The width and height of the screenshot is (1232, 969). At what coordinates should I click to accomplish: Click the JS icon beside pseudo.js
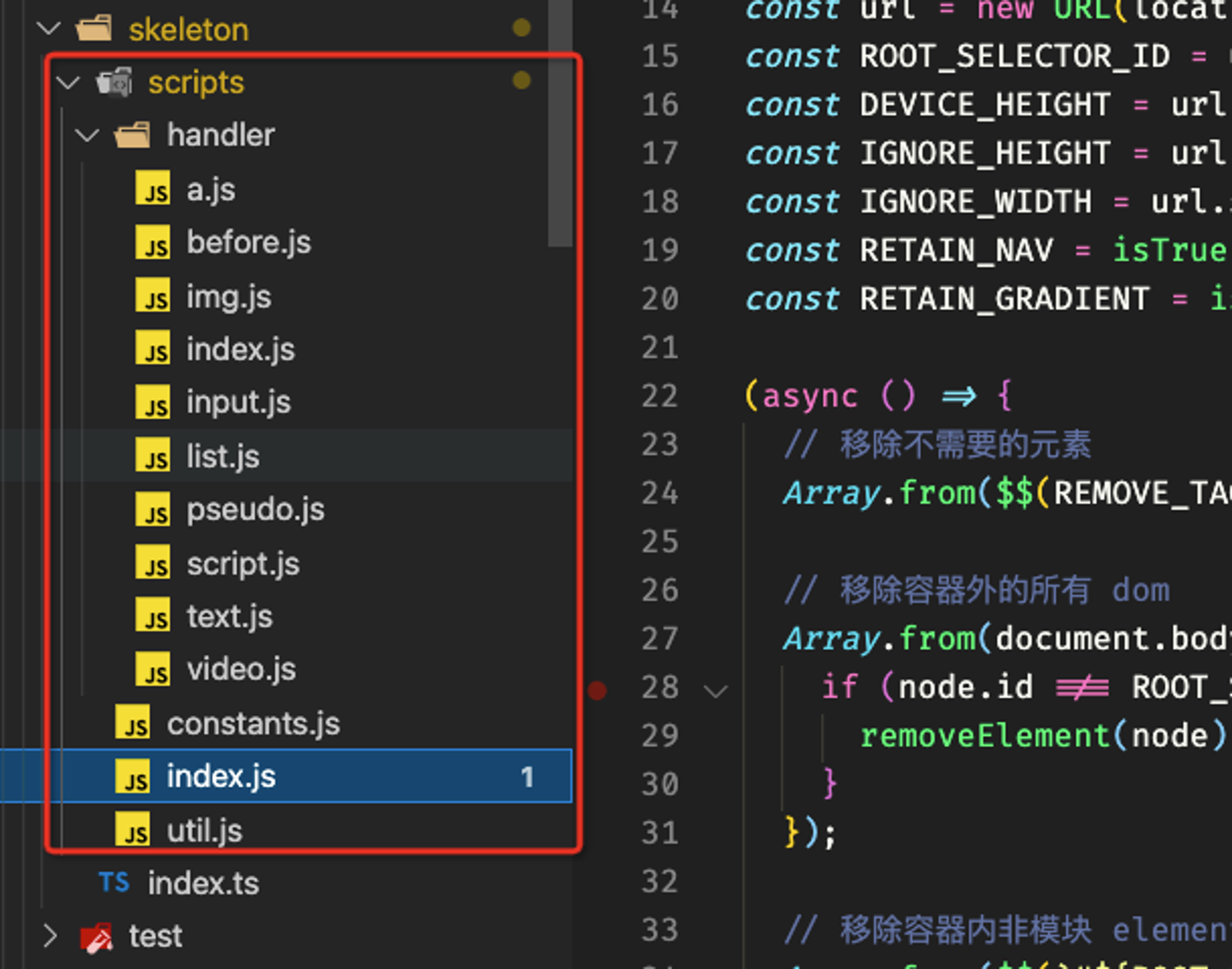153,509
